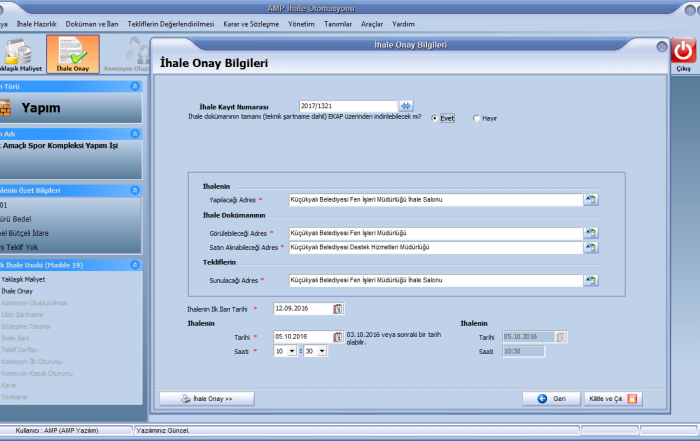Viewport: 700px width, 441px height.
Task: Click the Geri button
Action: click(x=551, y=398)
